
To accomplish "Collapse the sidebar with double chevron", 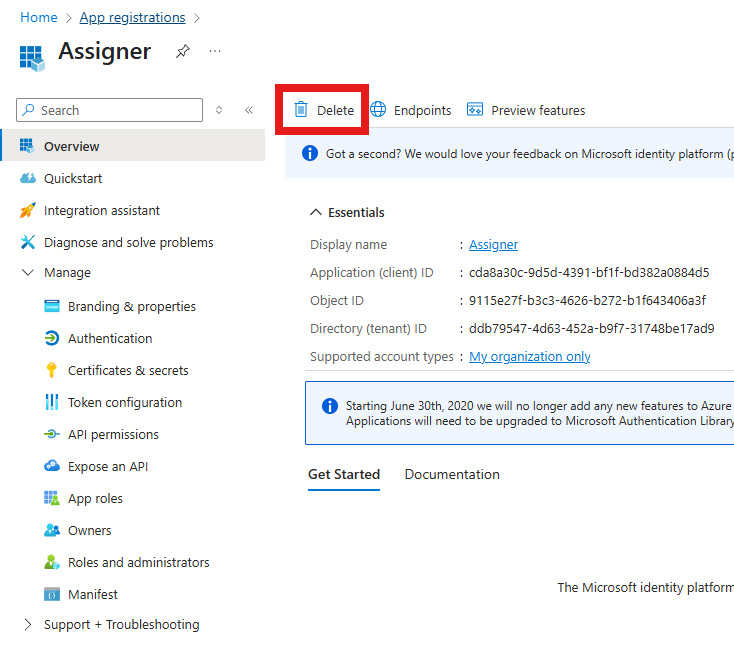I will click(x=249, y=110).
